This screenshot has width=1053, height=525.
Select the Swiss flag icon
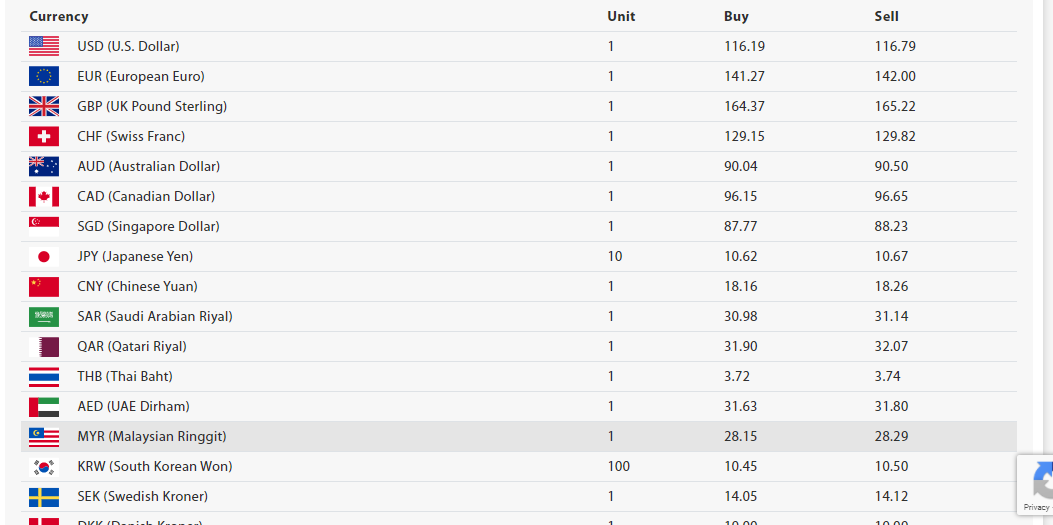[44, 136]
